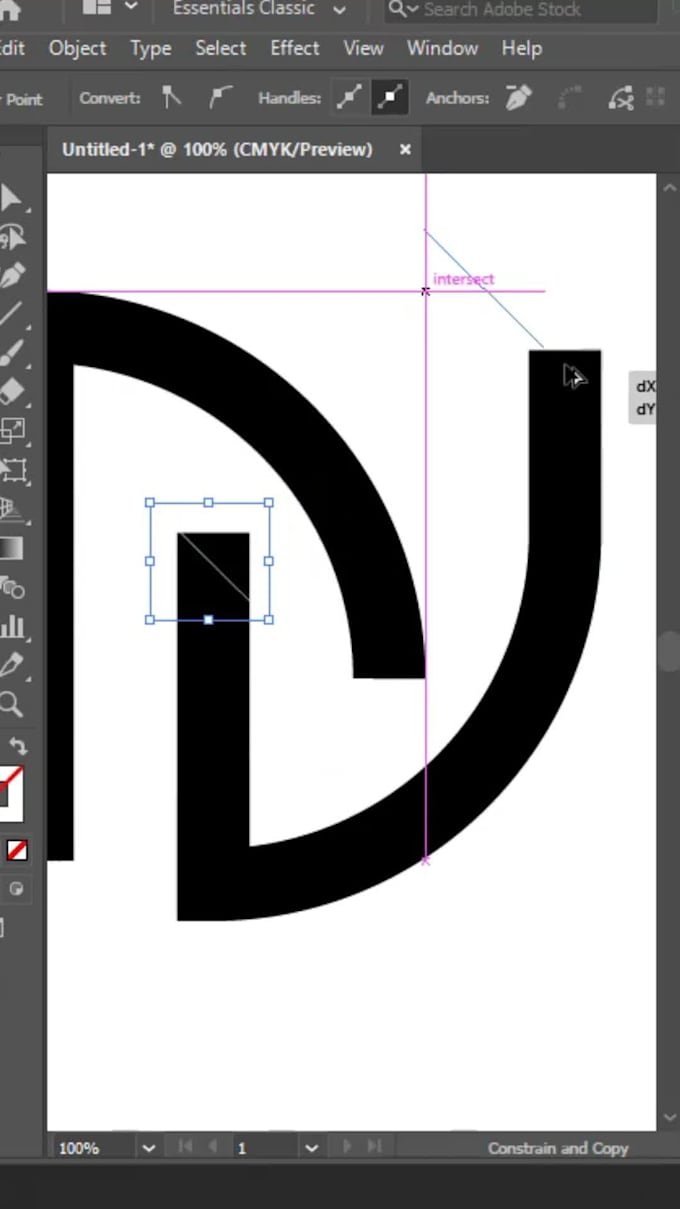Image resolution: width=680 pixels, height=1209 pixels.
Task: Open the artboard navigation dropdown
Action: [x=311, y=1148]
